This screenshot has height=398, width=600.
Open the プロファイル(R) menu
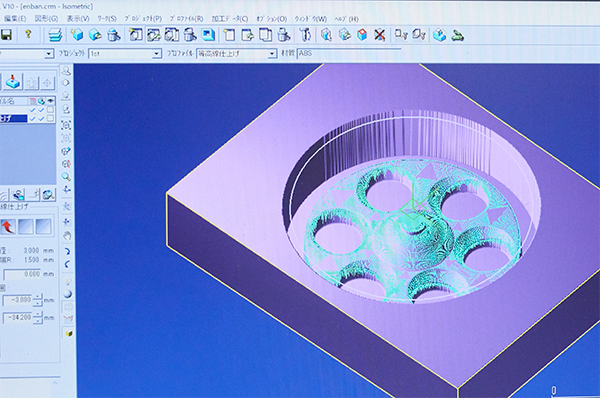[x=186, y=19]
